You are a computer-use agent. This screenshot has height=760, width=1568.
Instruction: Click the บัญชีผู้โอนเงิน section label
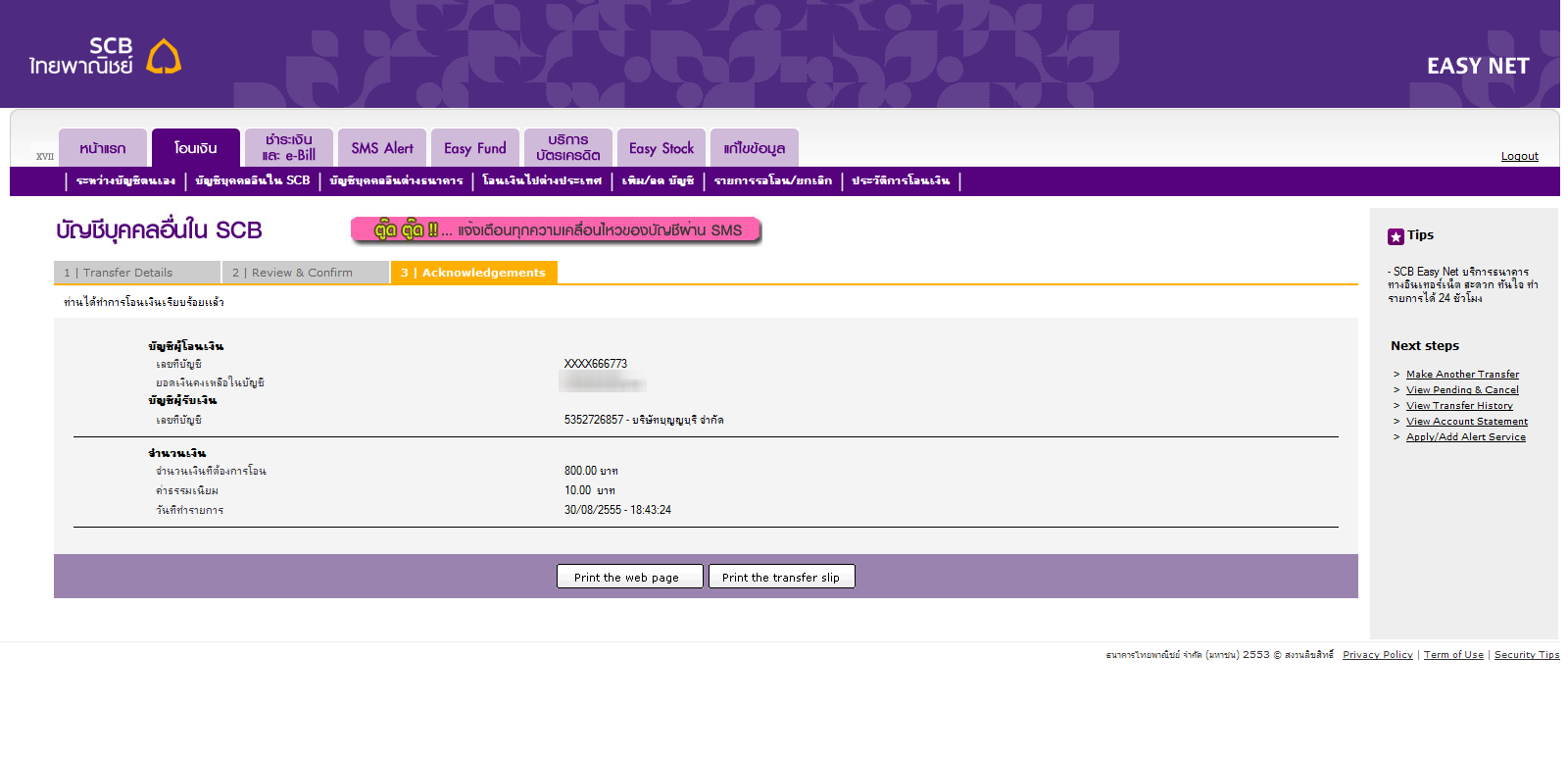click(x=186, y=346)
